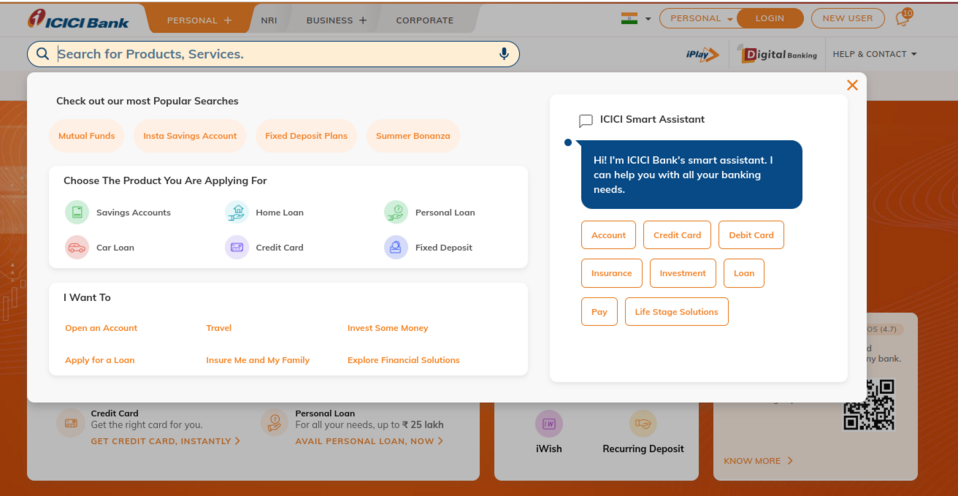Focus the Search for Products field
This screenshot has width=958, height=496.
273,54
